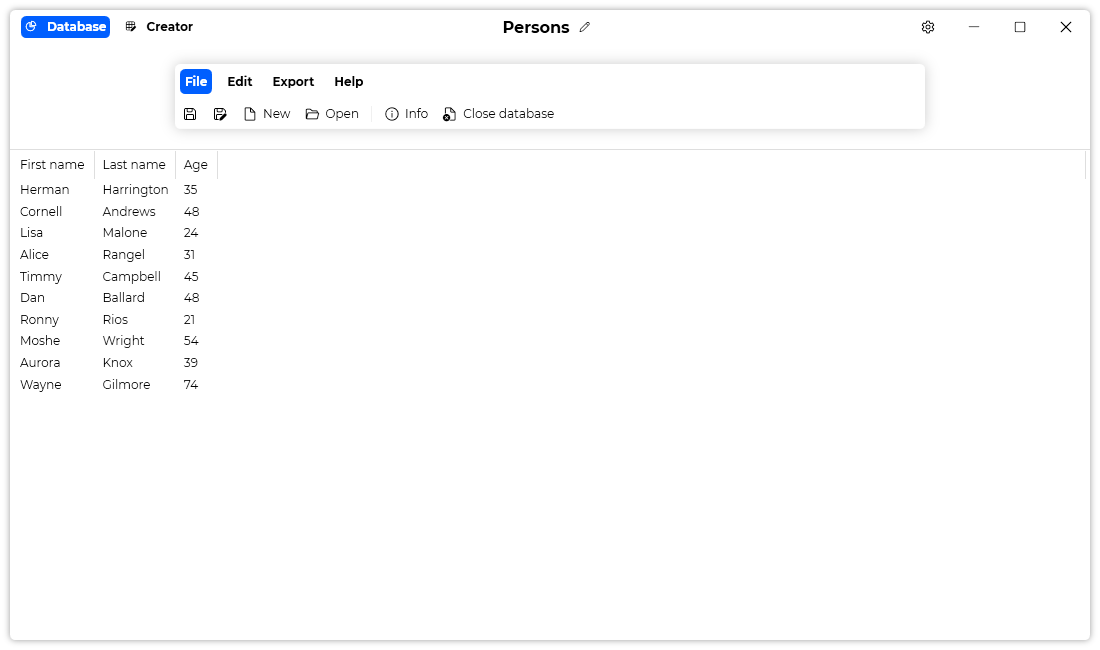Maximize the application window
This screenshot has height=650, width=1100.
(1020, 27)
